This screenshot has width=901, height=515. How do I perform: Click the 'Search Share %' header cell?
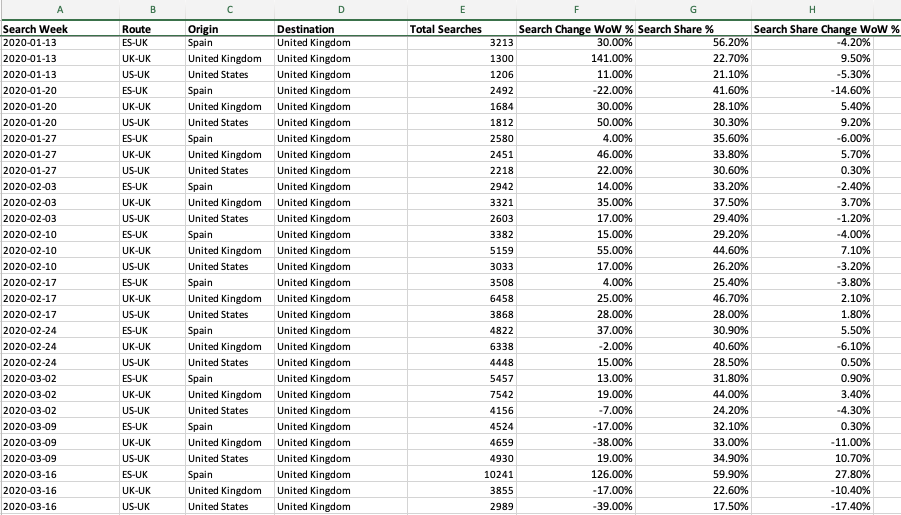(693, 29)
